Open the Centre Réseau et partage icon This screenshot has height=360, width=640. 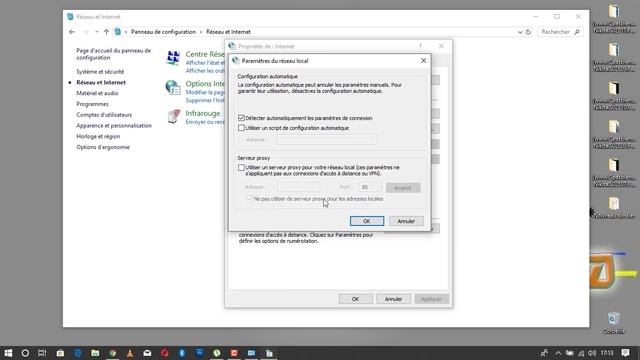[x=173, y=58]
